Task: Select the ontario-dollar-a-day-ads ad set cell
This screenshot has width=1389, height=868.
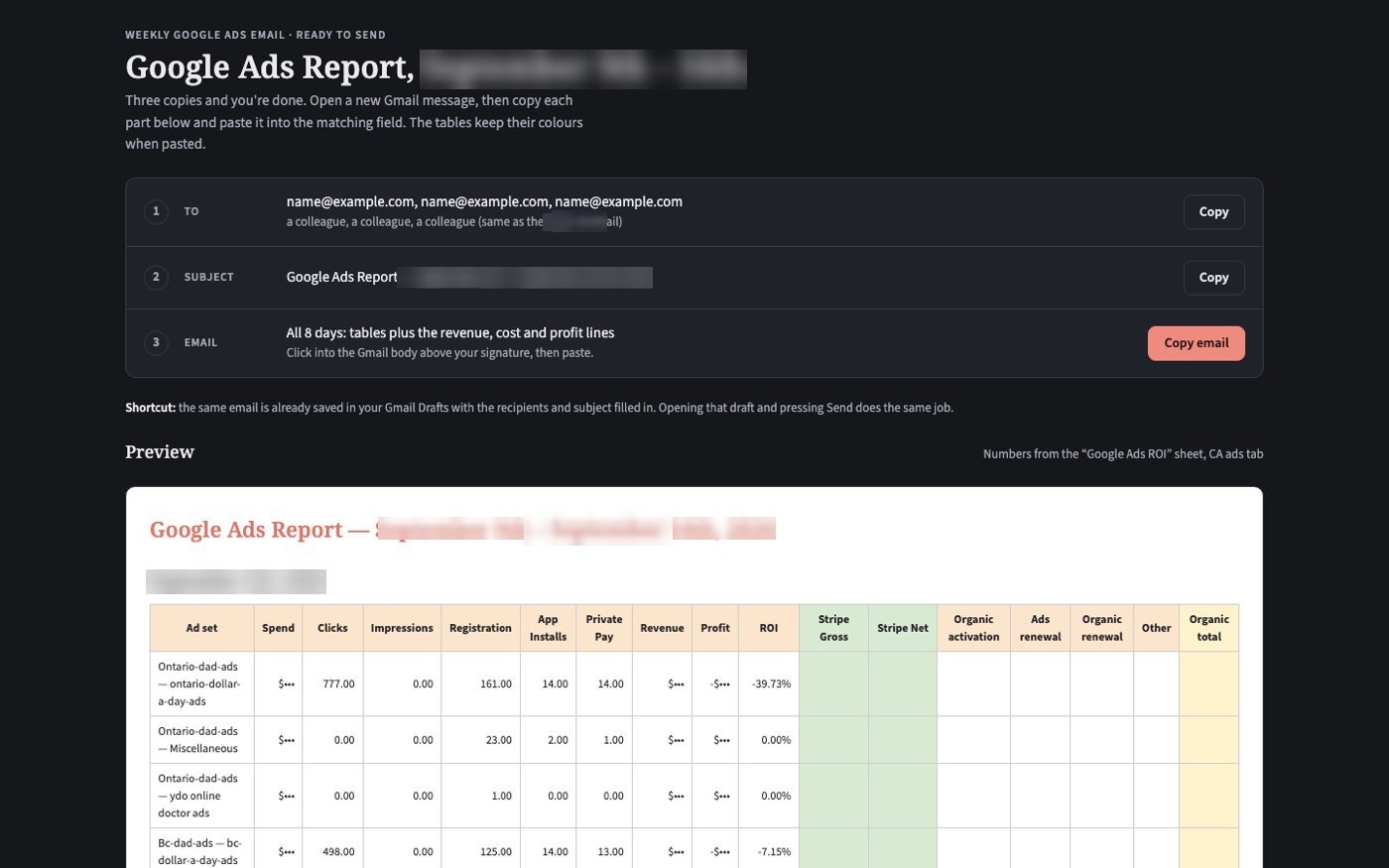Action: click(x=201, y=683)
